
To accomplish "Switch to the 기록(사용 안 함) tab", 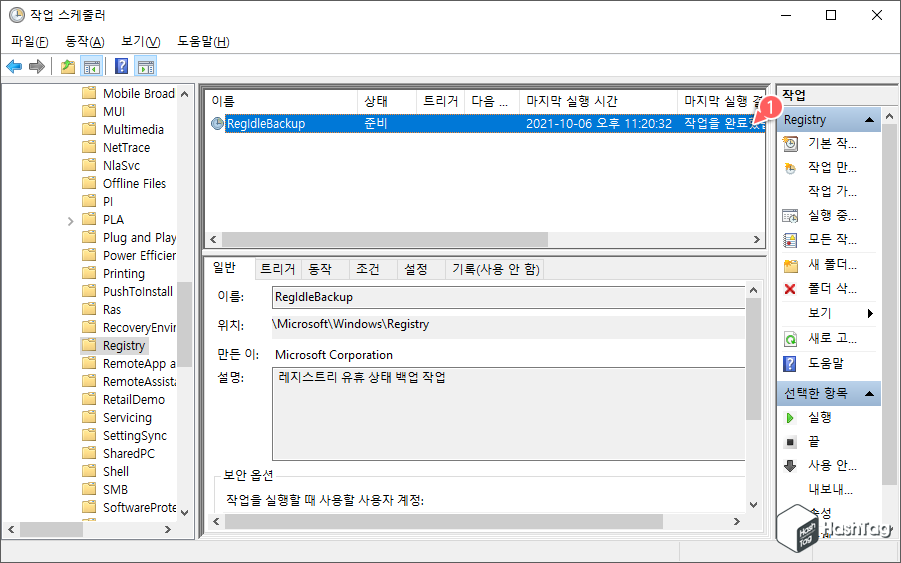I will click(495, 269).
